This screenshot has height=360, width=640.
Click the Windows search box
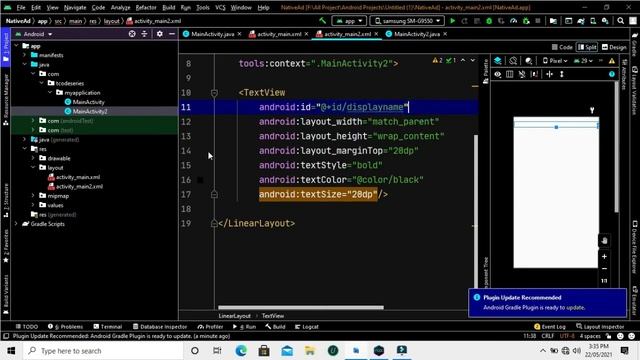(x=104, y=351)
